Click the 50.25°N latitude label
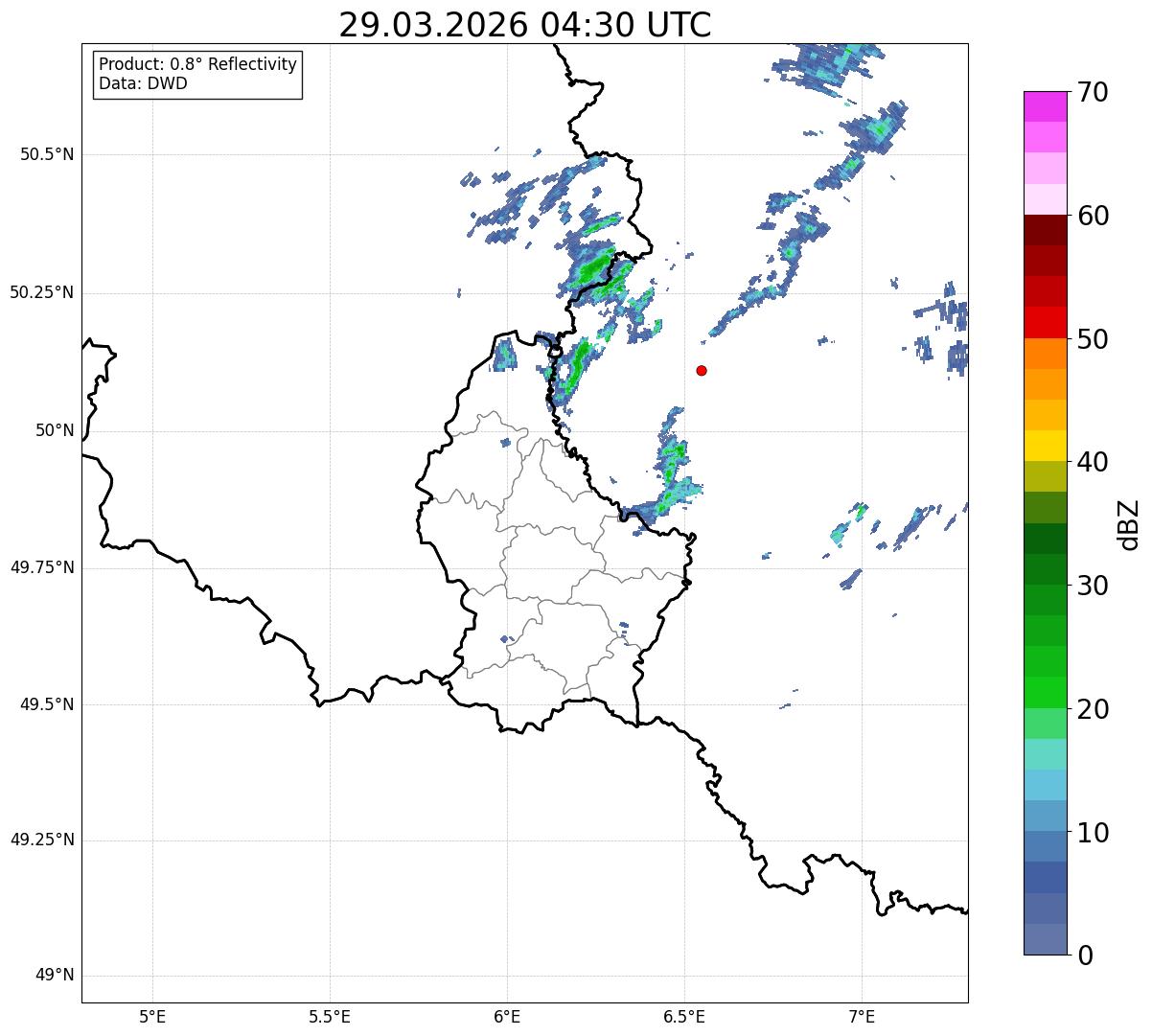 [x=42, y=292]
